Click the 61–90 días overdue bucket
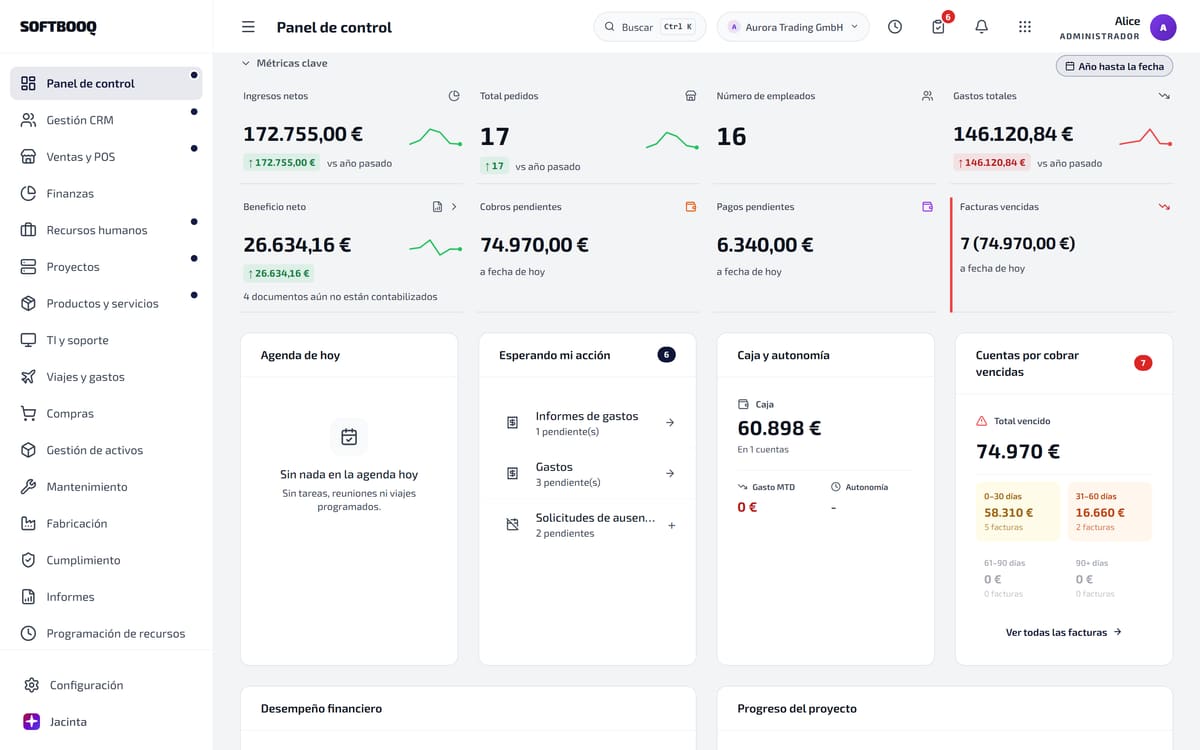 [x=1018, y=578]
